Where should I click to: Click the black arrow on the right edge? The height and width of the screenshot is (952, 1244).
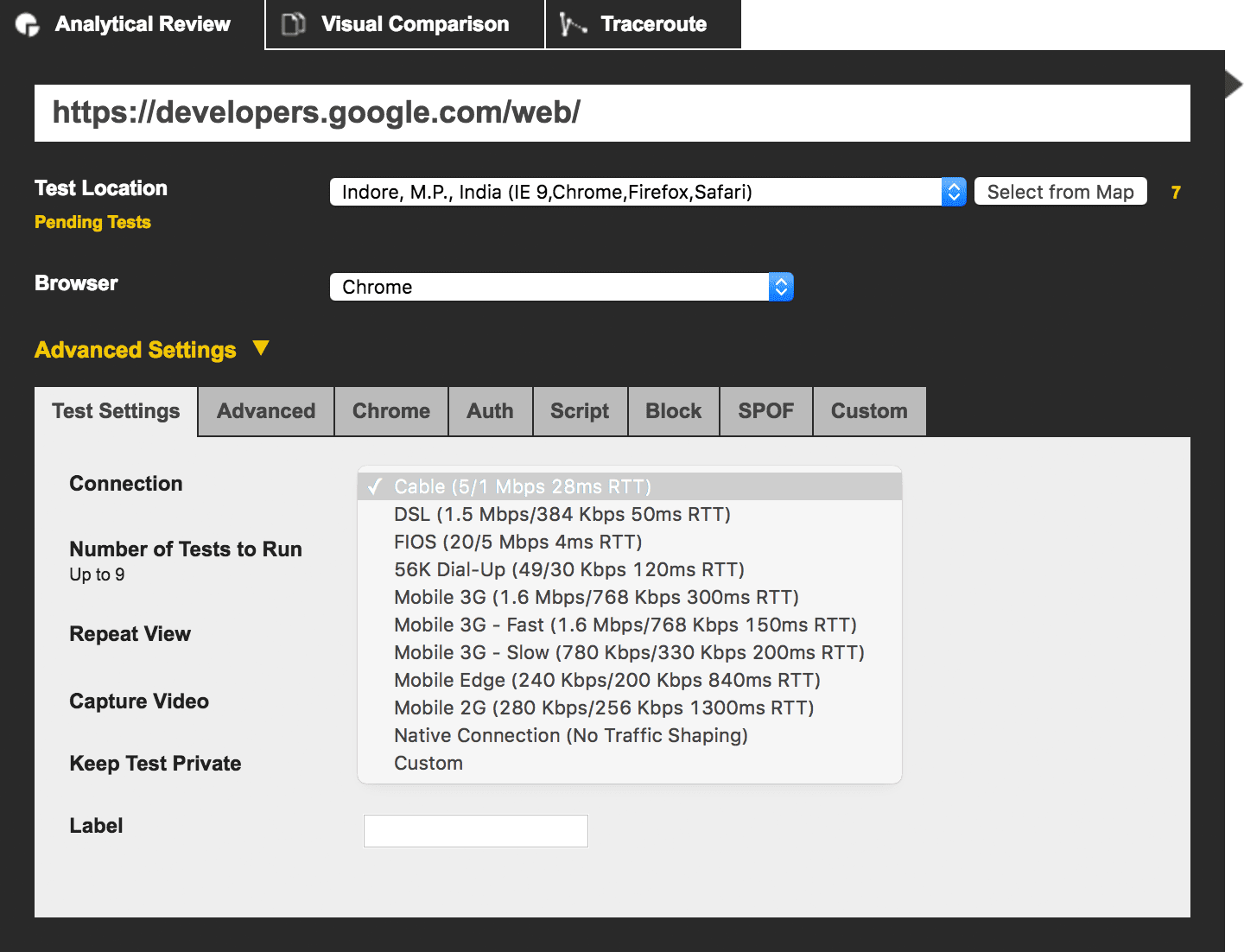pos(1233,83)
